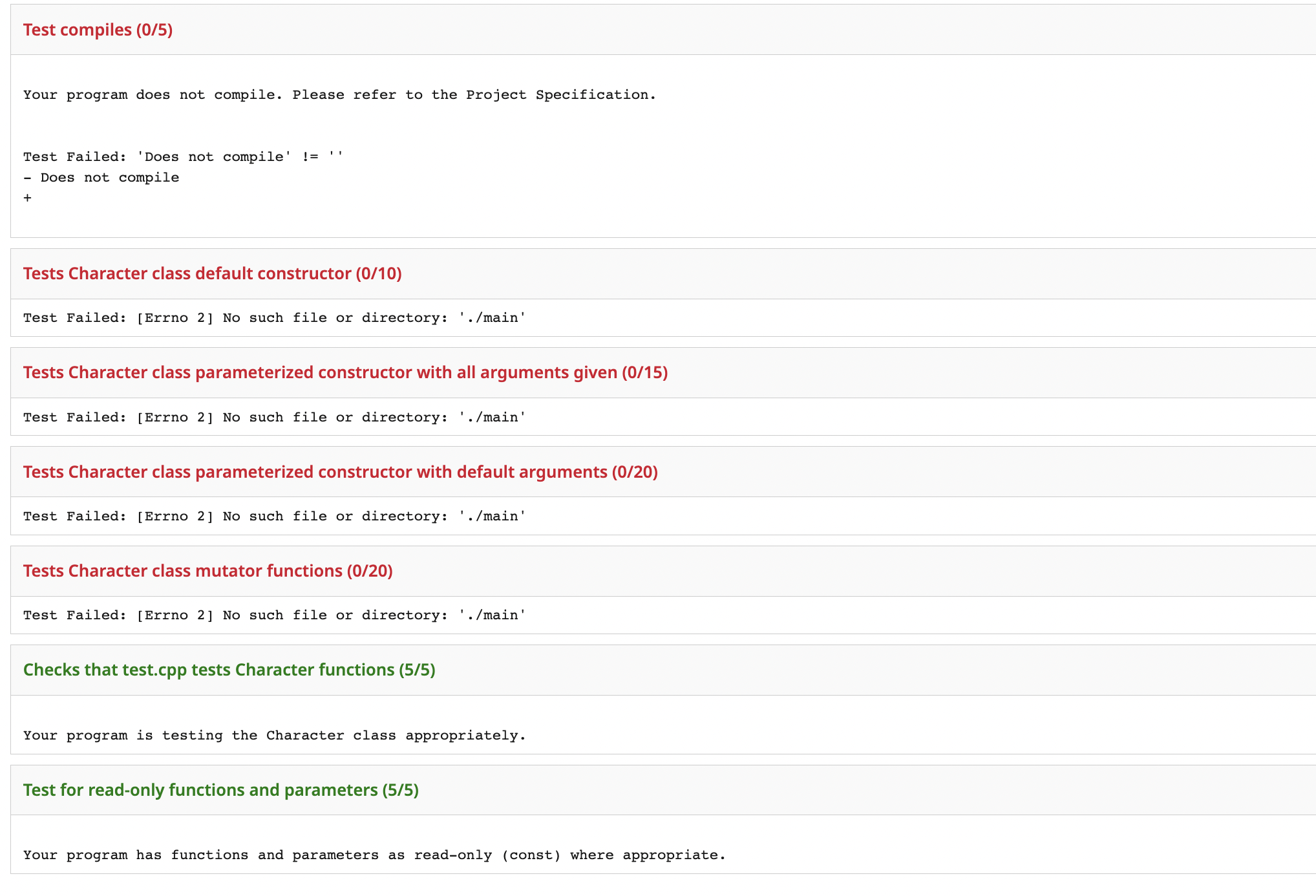Click 'Your program does not compile' message
Viewport: 1316px width, 896px height.
pyautogui.click(x=339, y=95)
